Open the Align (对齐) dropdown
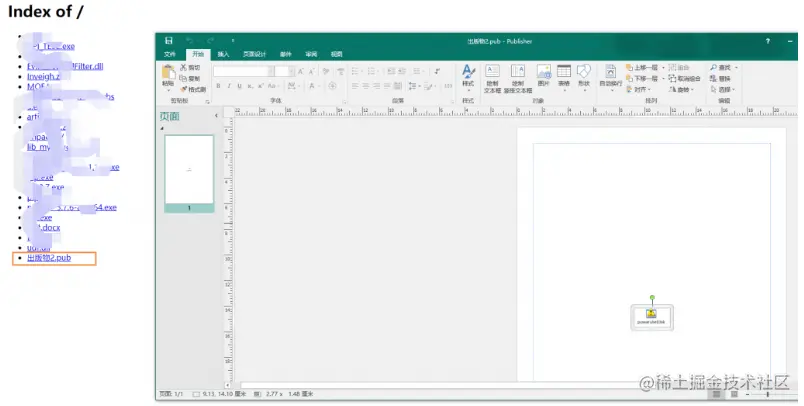This screenshot has width=804, height=406. point(637,89)
